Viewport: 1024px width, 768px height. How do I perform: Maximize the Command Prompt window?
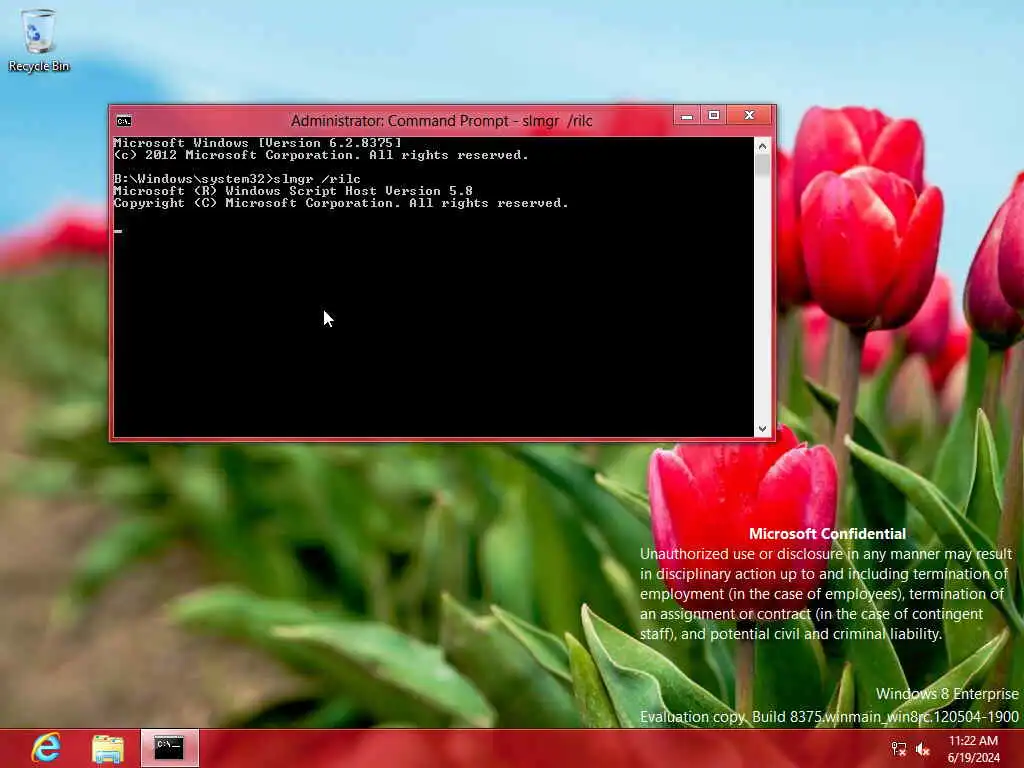(x=714, y=116)
